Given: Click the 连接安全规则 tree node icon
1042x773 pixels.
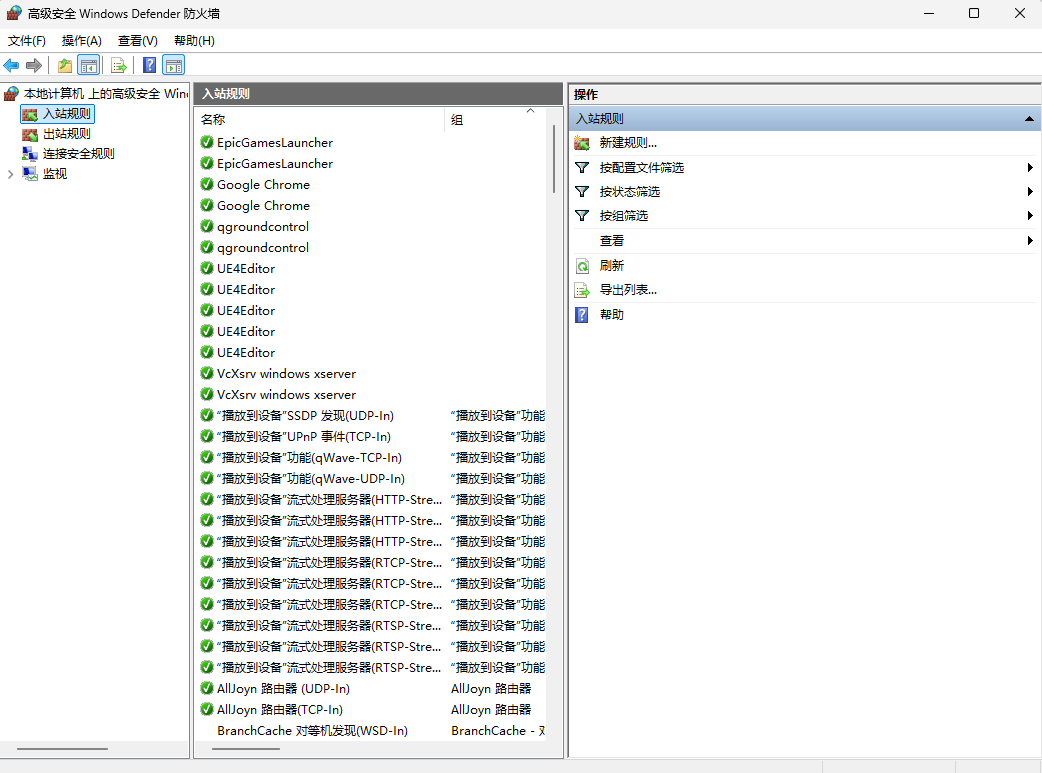Looking at the screenshot, I should [x=30, y=154].
